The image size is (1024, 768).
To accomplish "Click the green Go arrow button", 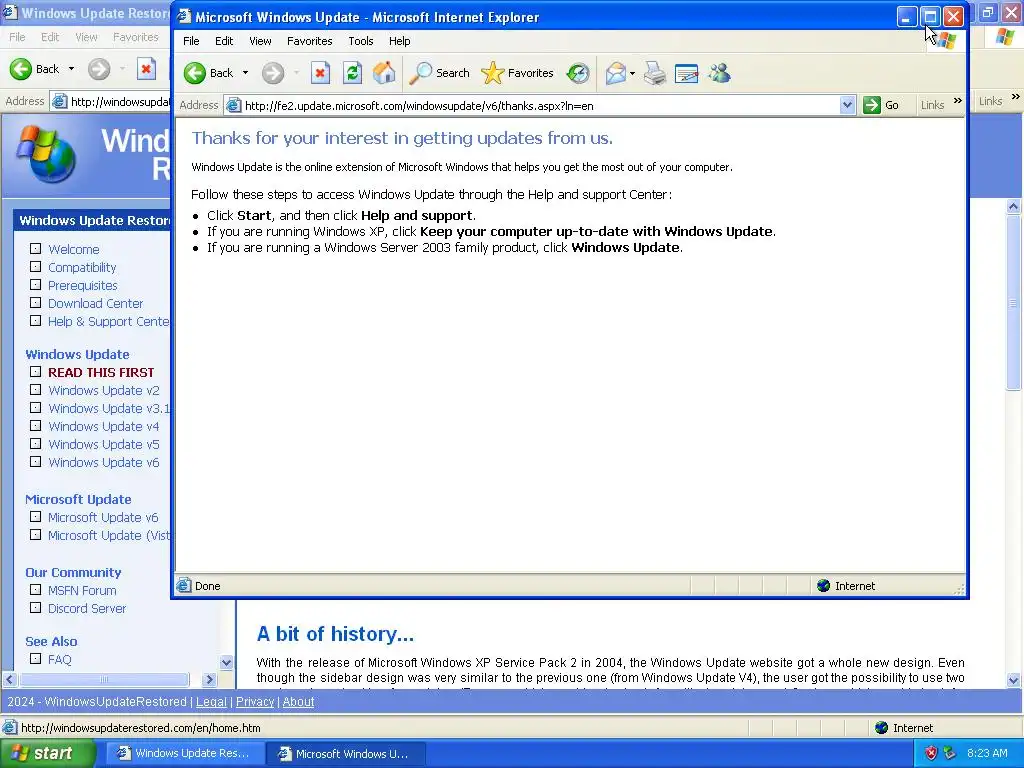I will (872, 105).
